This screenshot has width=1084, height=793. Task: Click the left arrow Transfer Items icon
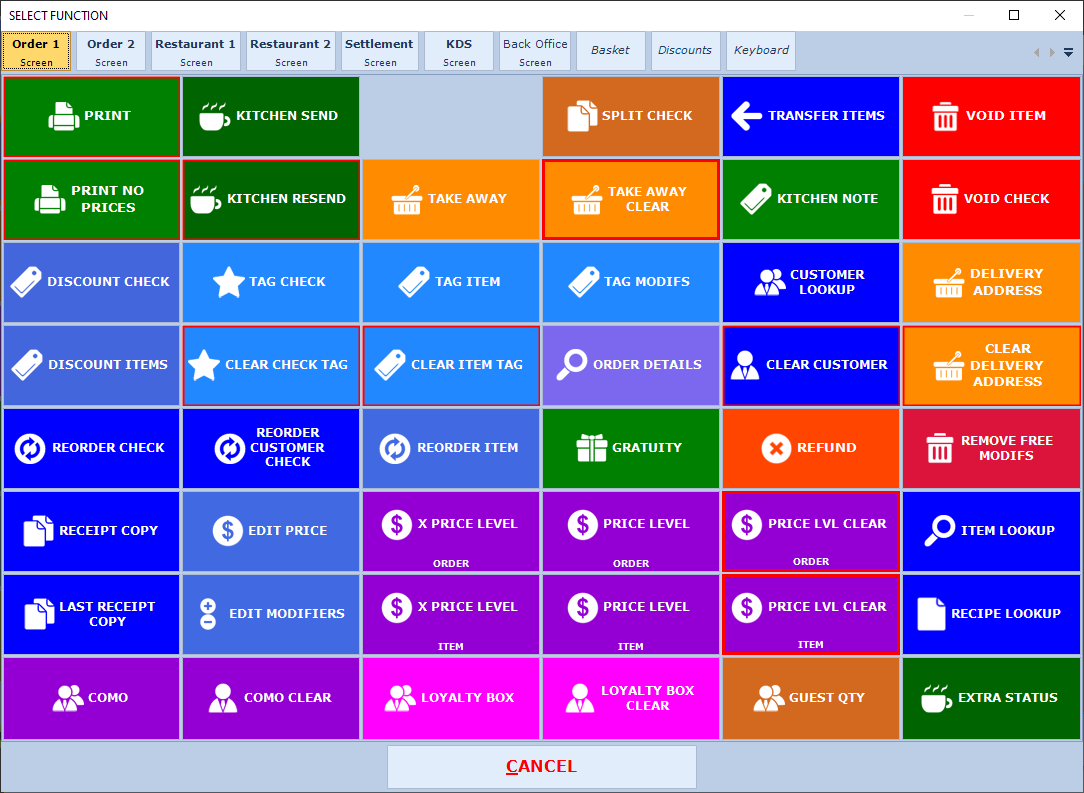pyautogui.click(x=746, y=116)
